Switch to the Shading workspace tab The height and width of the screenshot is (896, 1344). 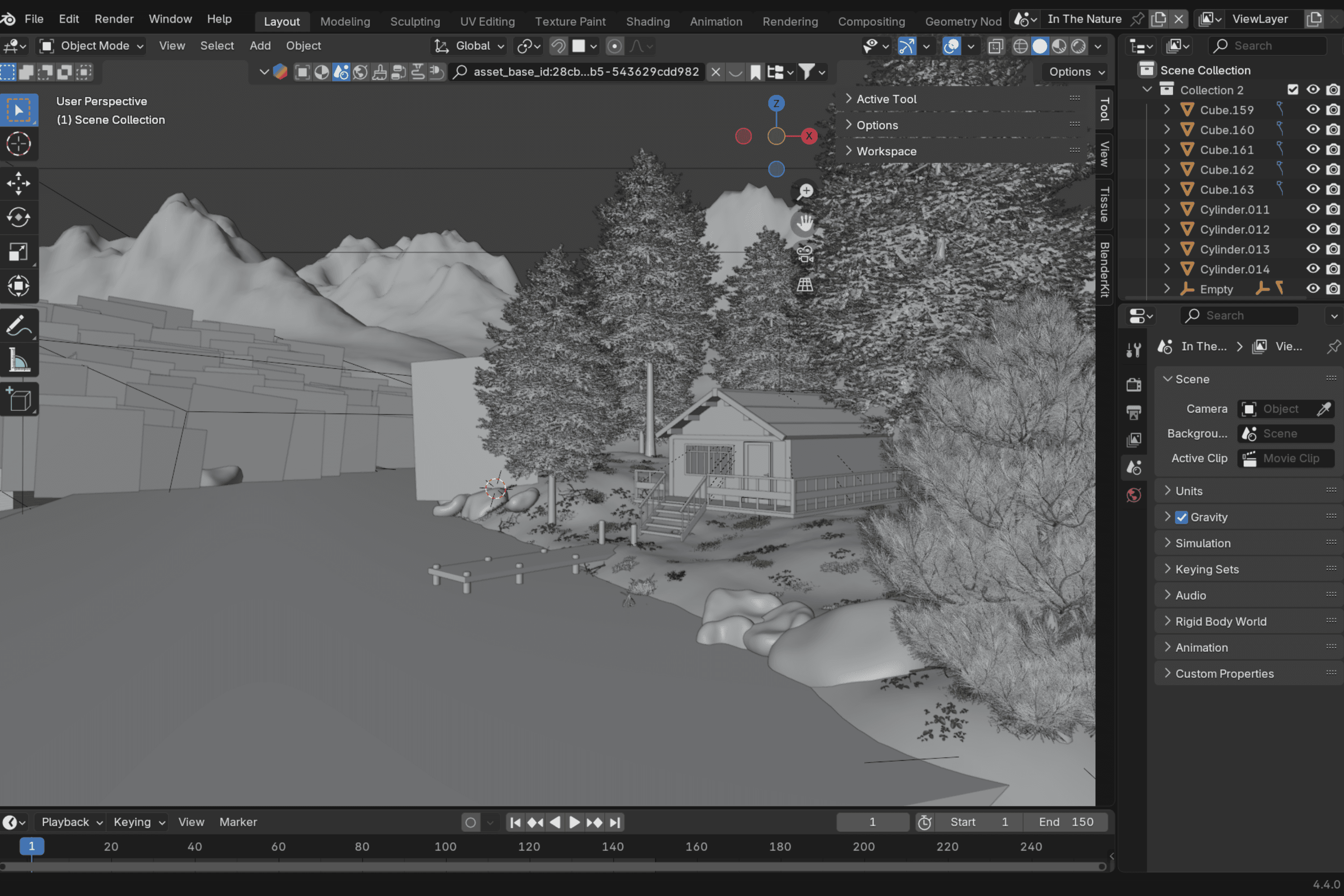(647, 21)
